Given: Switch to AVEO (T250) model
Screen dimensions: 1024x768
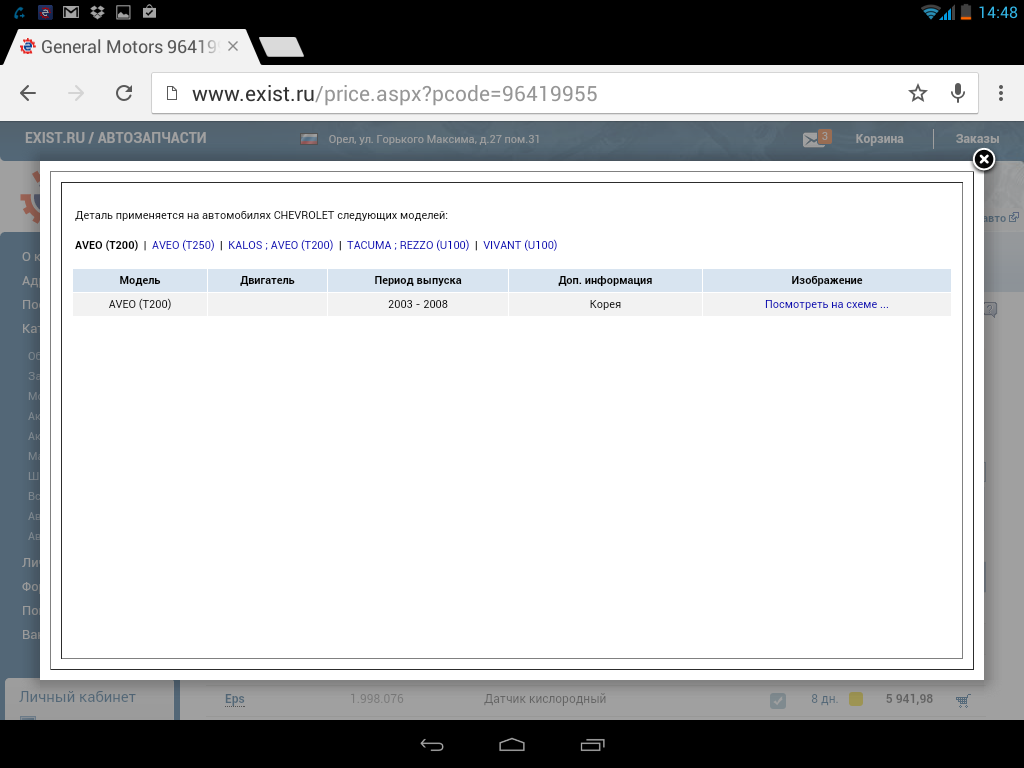Looking at the screenshot, I should pos(183,246).
